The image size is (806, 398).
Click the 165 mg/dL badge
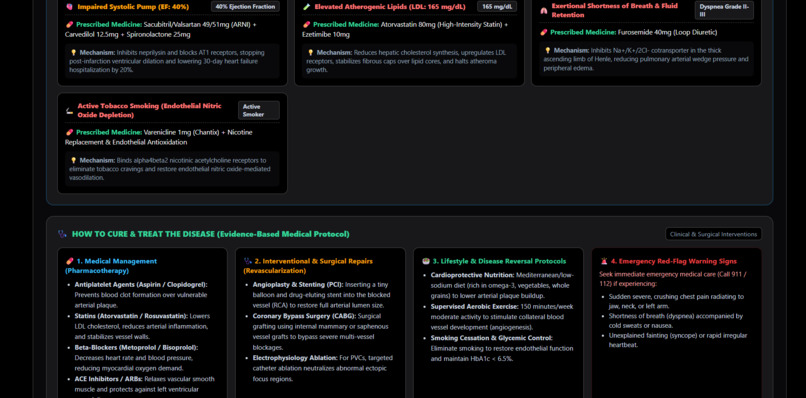pyautogui.click(x=497, y=6)
